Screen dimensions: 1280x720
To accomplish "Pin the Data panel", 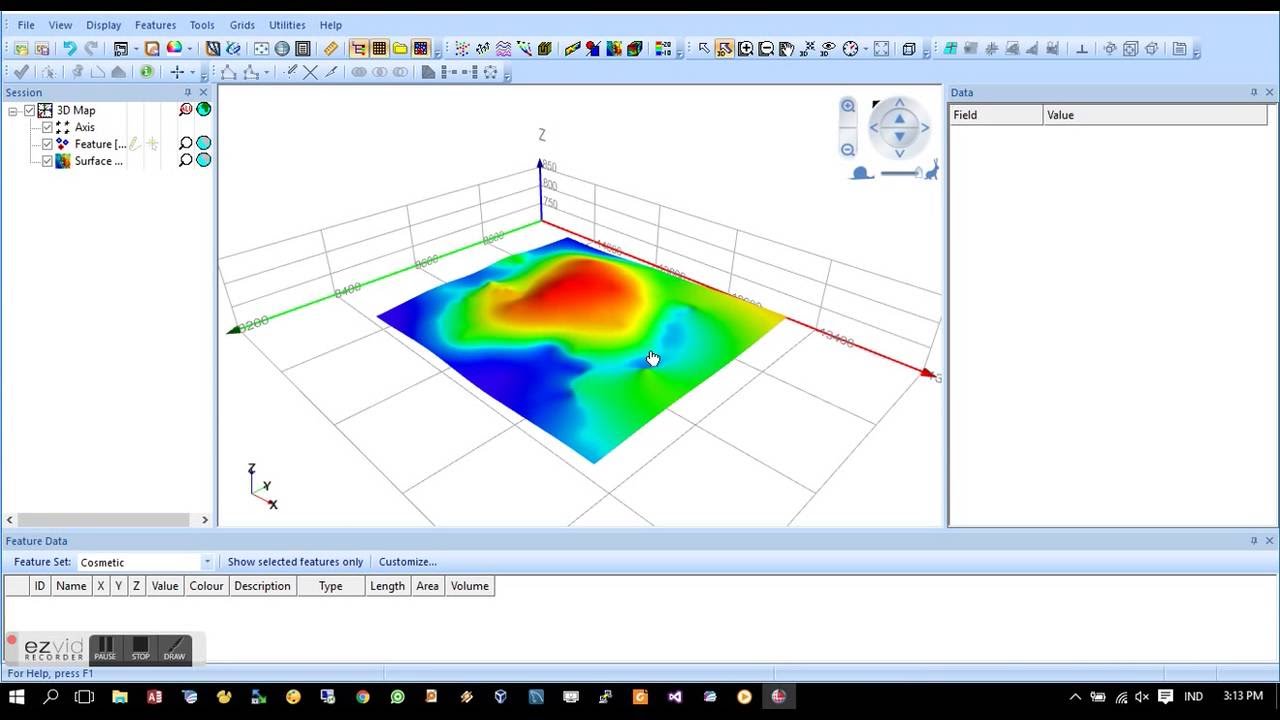I will (x=1254, y=92).
